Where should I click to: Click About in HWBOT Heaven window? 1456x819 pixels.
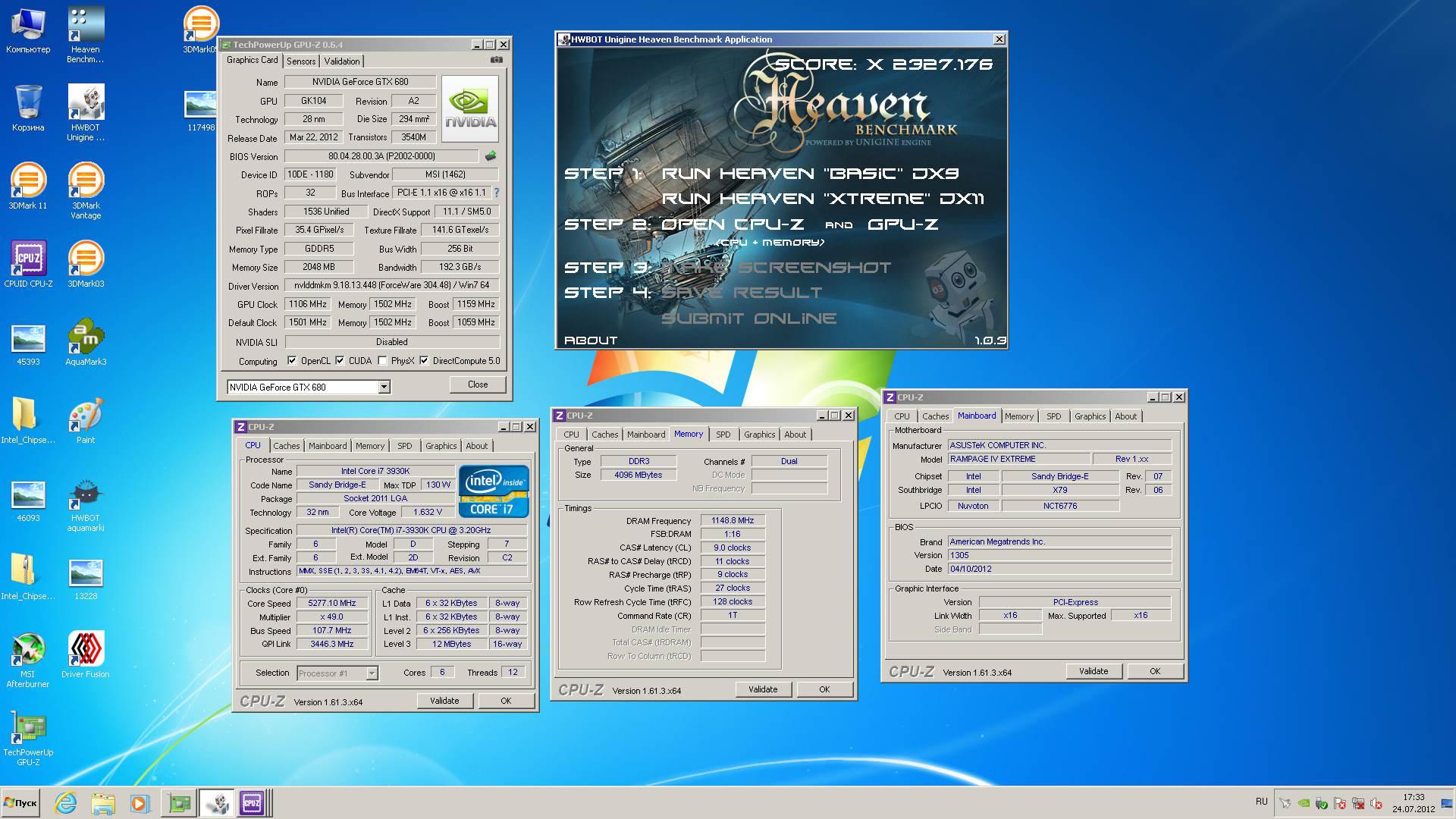coord(591,340)
